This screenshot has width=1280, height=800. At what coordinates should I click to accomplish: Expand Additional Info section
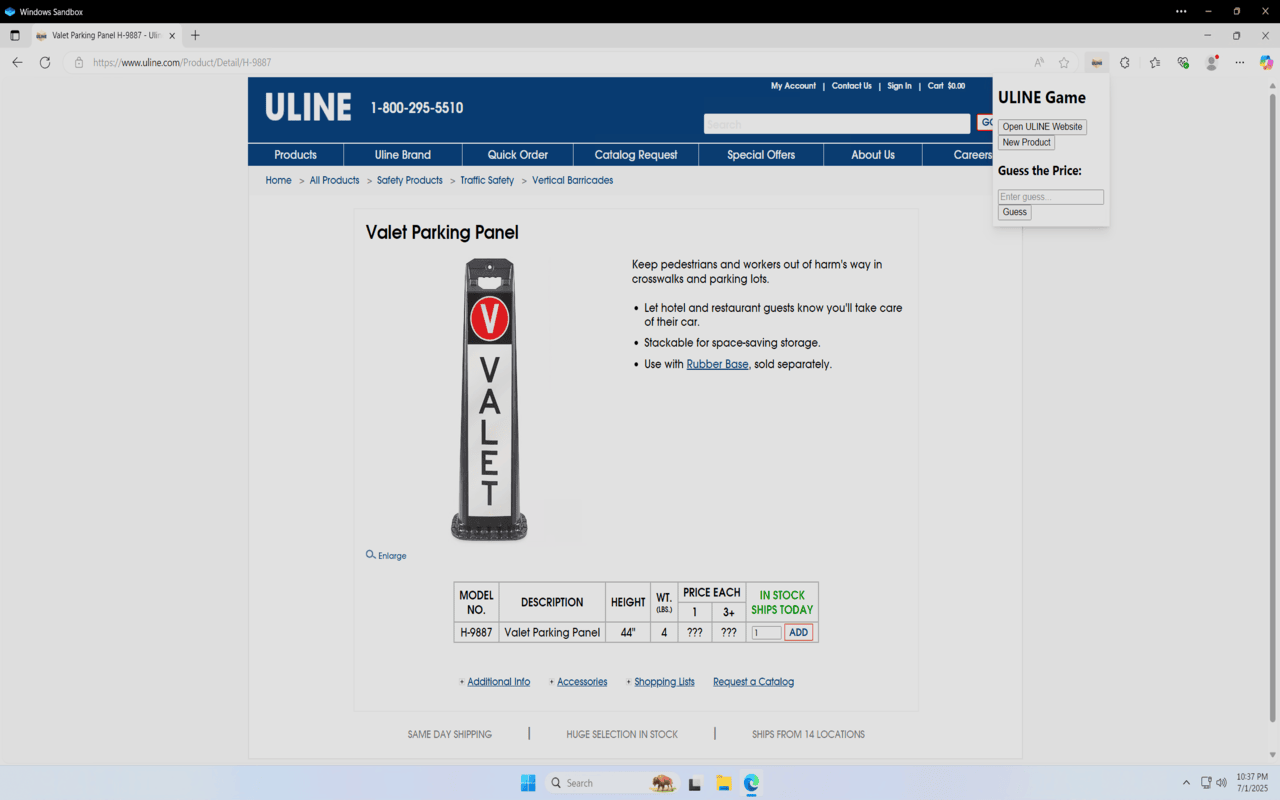[x=498, y=682]
